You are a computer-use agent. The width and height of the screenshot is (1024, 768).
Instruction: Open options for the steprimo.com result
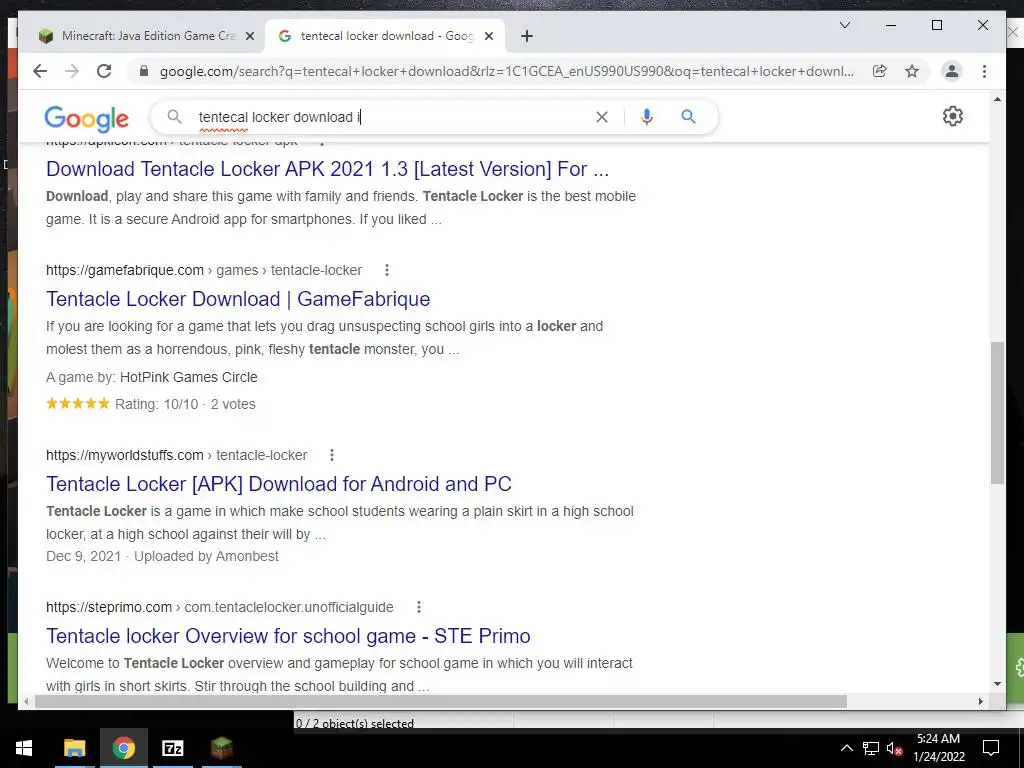pos(419,607)
